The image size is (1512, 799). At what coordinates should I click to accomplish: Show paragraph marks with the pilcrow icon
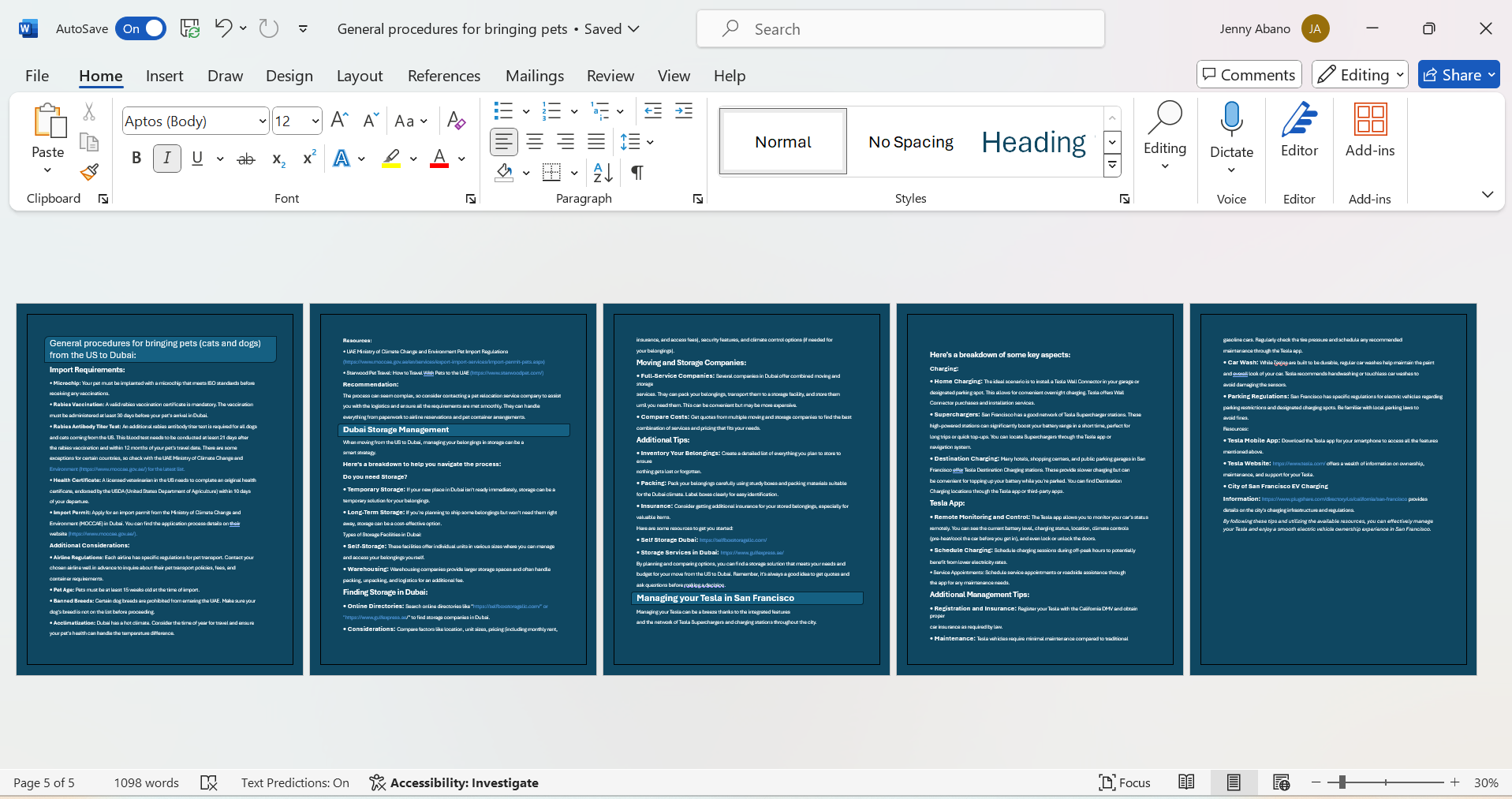pyautogui.click(x=637, y=173)
